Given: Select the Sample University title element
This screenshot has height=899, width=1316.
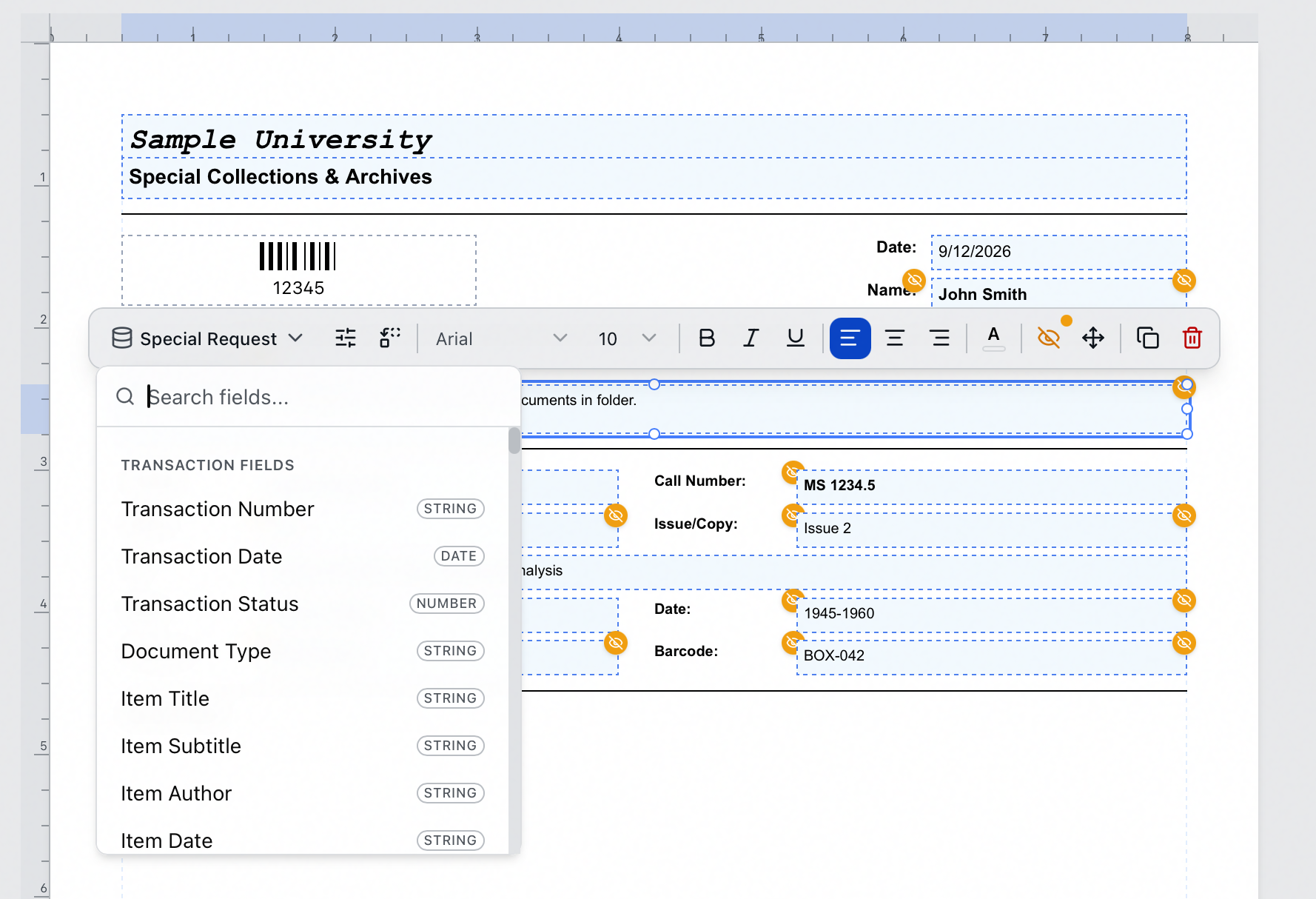Looking at the screenshot, I should (x=654, y=137).
